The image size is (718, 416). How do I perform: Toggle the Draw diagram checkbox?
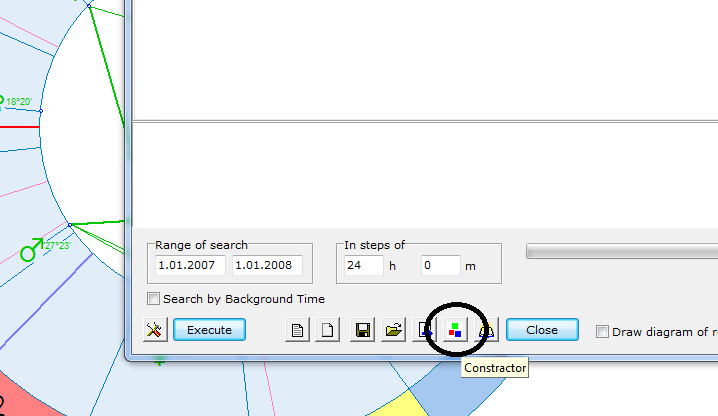click(602, 332)
